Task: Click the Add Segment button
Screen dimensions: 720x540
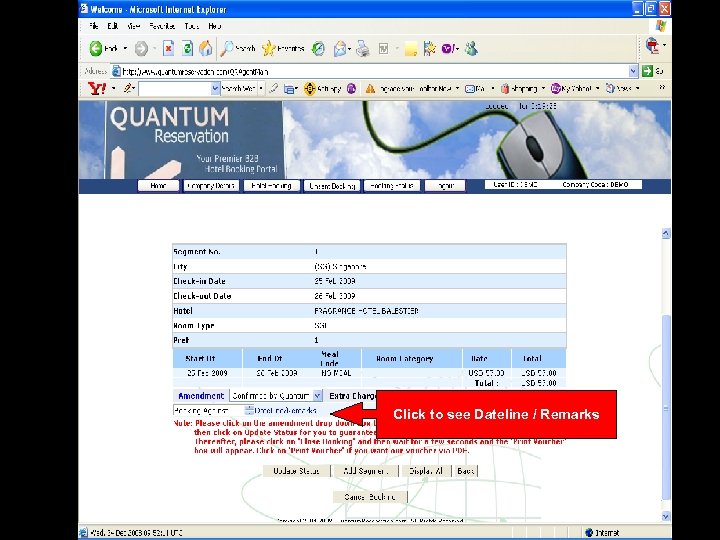Action: (x=366, y=471)
